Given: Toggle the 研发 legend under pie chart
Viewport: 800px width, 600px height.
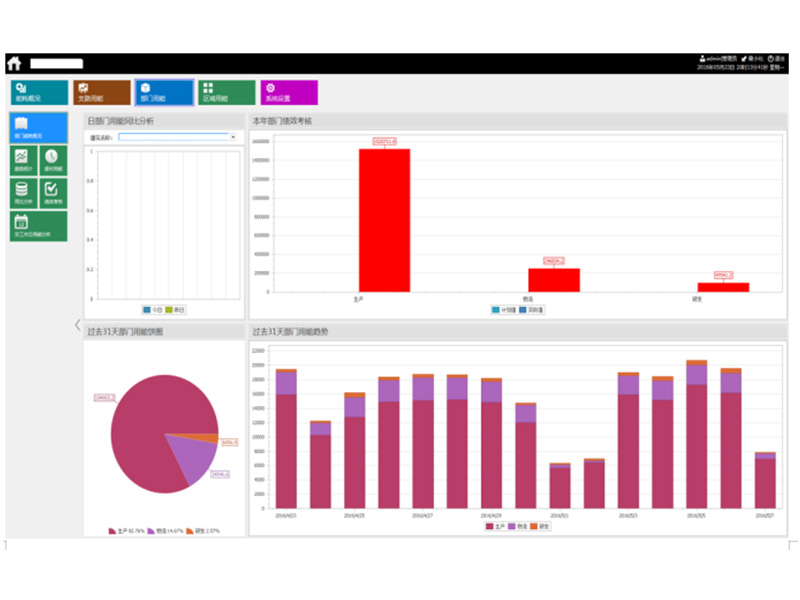Looking at the screenshot, I should pos(203,531).
